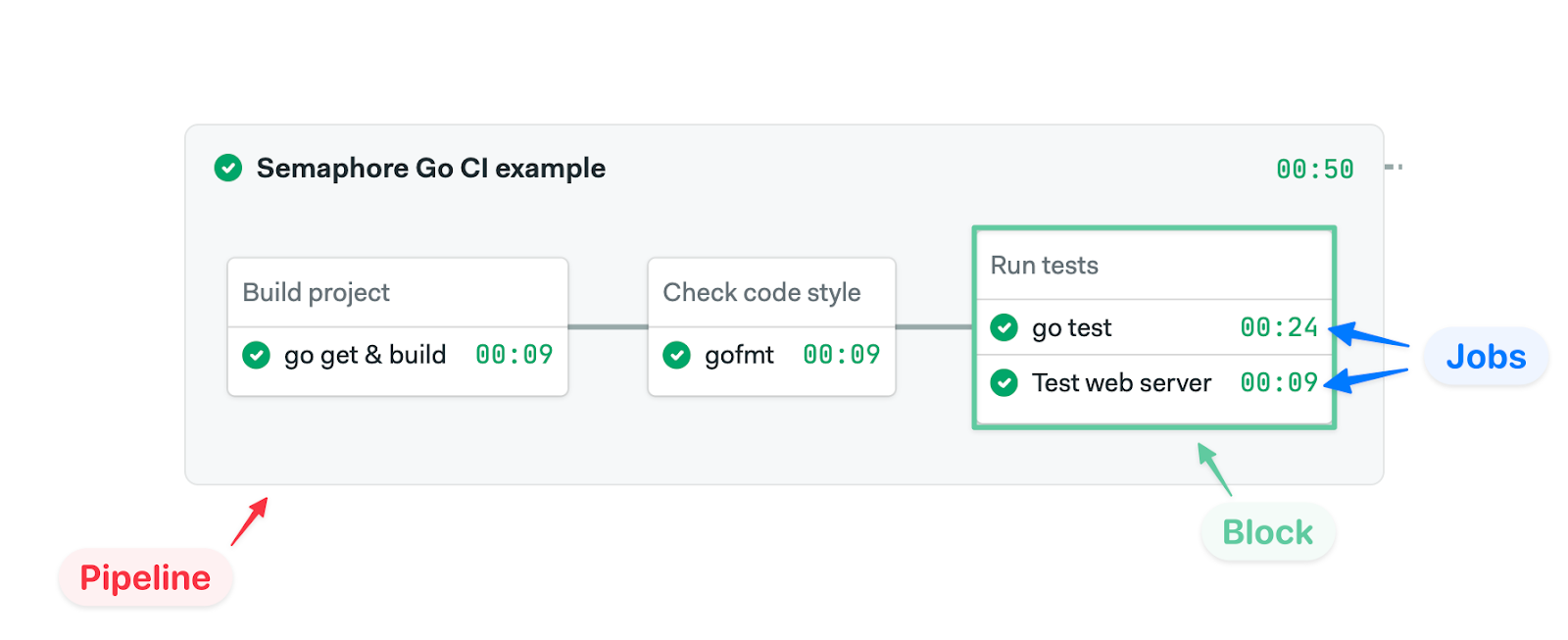Click the 00:24 duration of go test
This screenshot has height=640, width=1568.
click(x=1279, y=327)
